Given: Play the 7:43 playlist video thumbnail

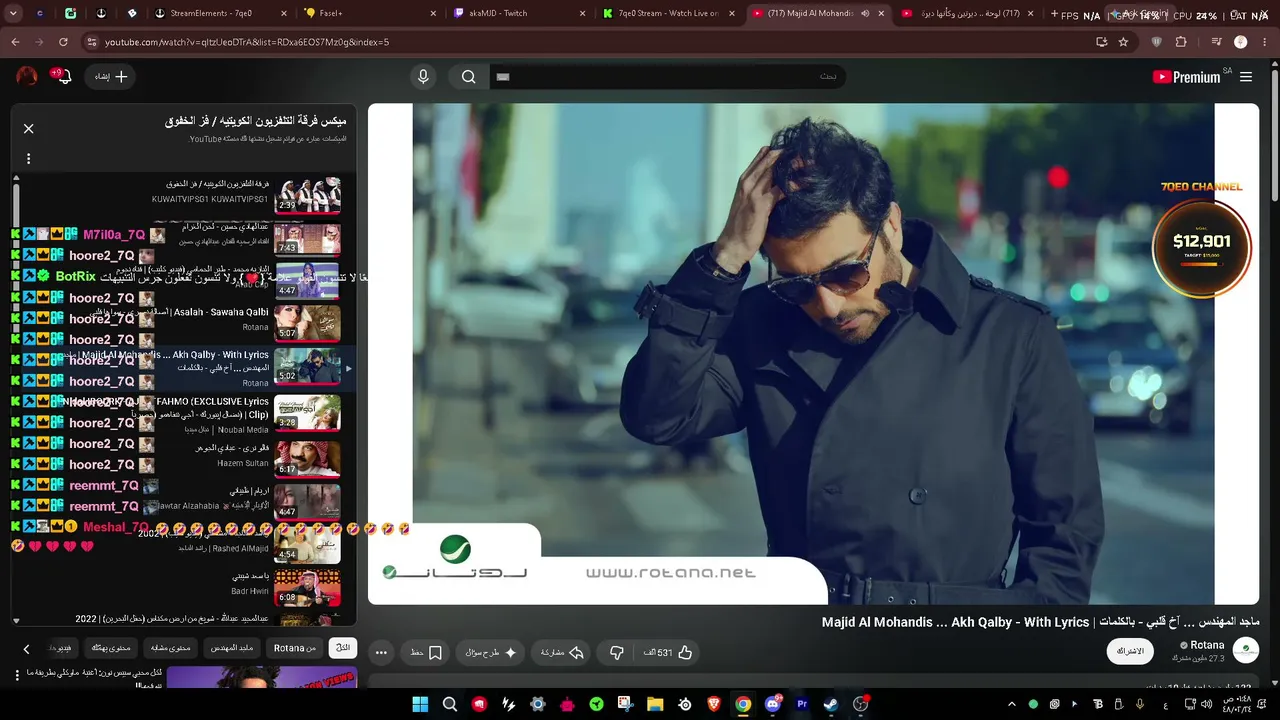Looking at the screenshot, I should pos(307,239).
